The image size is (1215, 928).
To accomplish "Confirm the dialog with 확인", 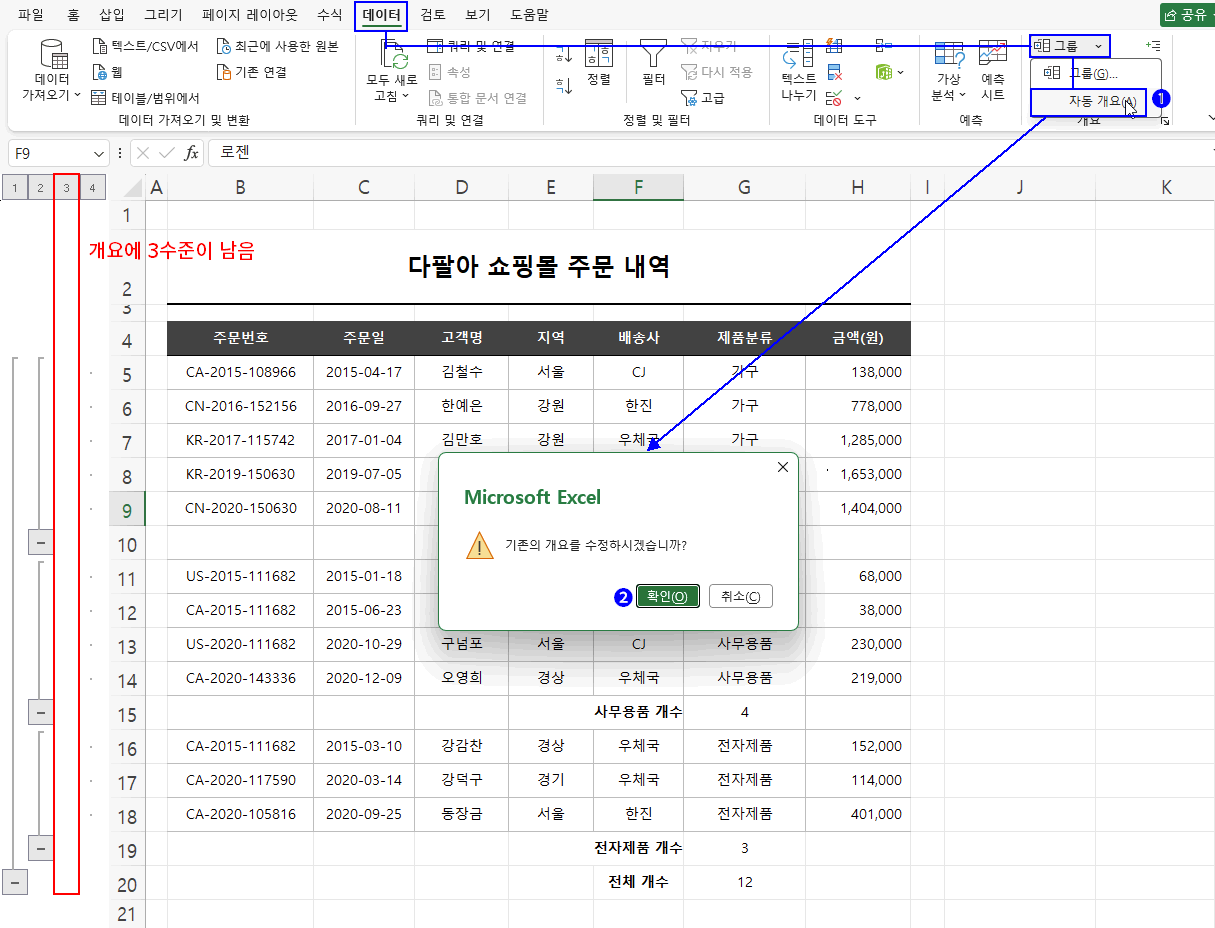I will (x=667, y=596).
